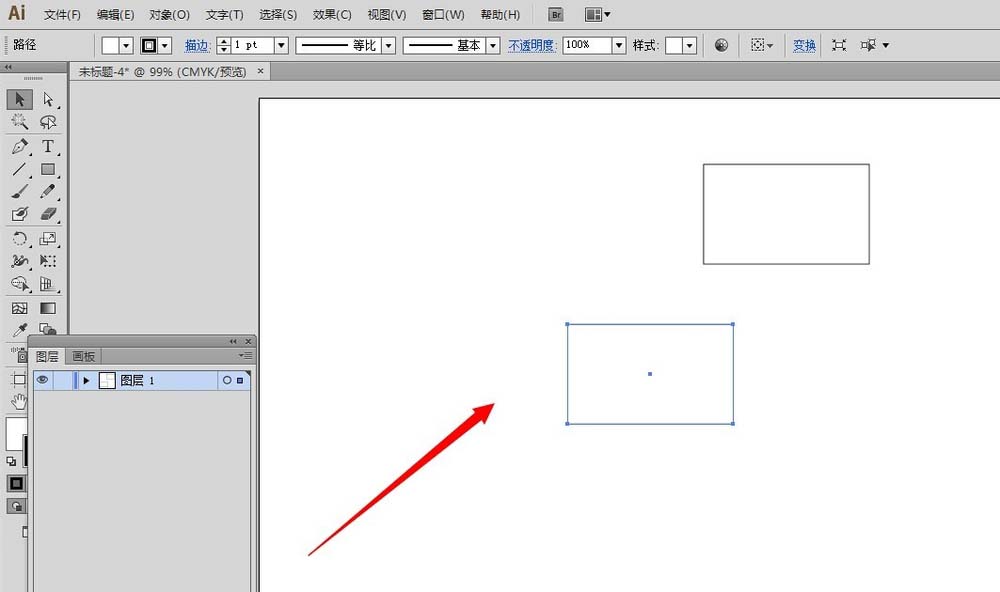Open the 基本 brush definition dropdown
Screen dimensions: 1000x592
492,45
